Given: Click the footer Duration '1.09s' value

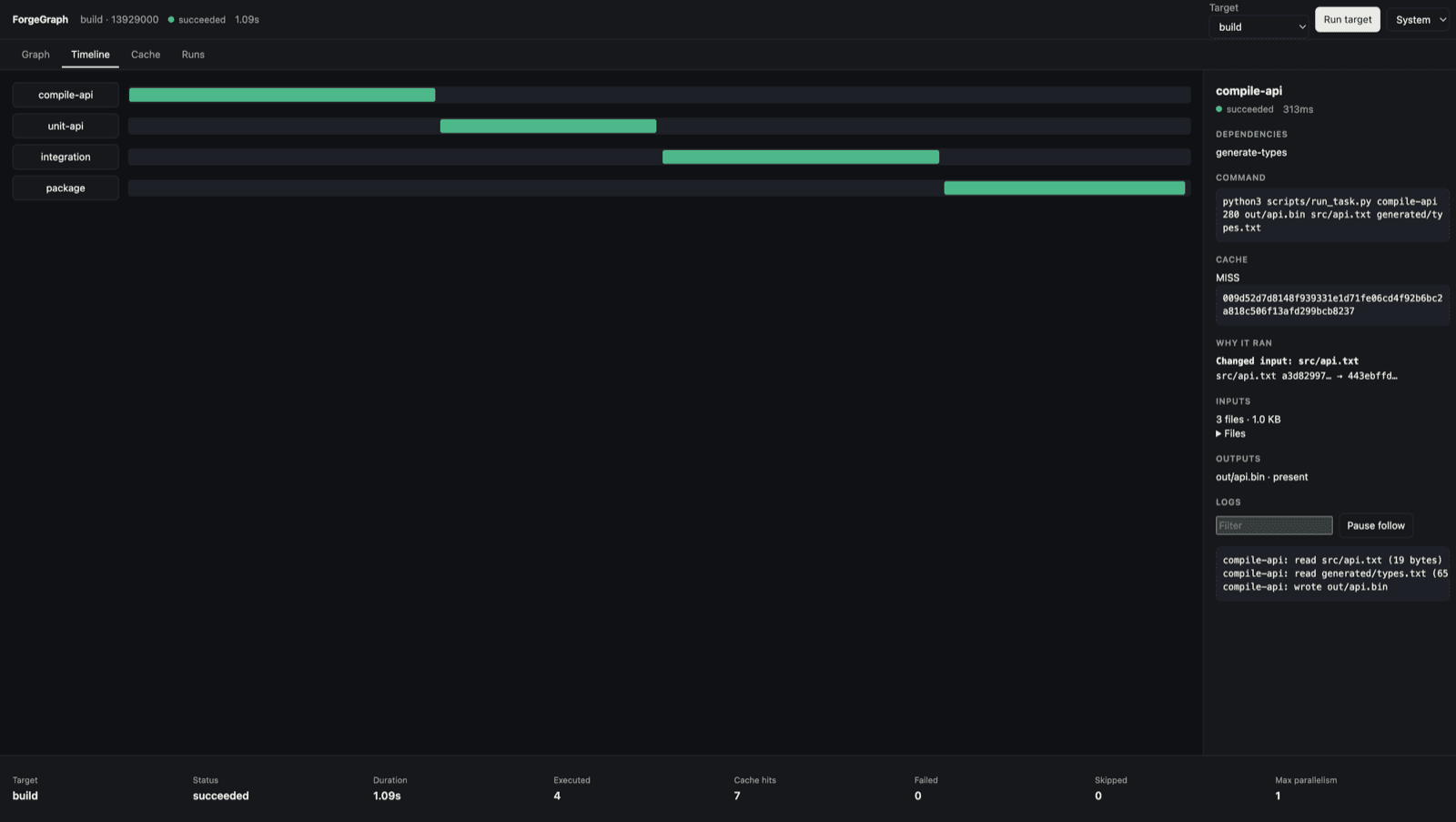Looking at the screenshot, I should click(387, 796).
